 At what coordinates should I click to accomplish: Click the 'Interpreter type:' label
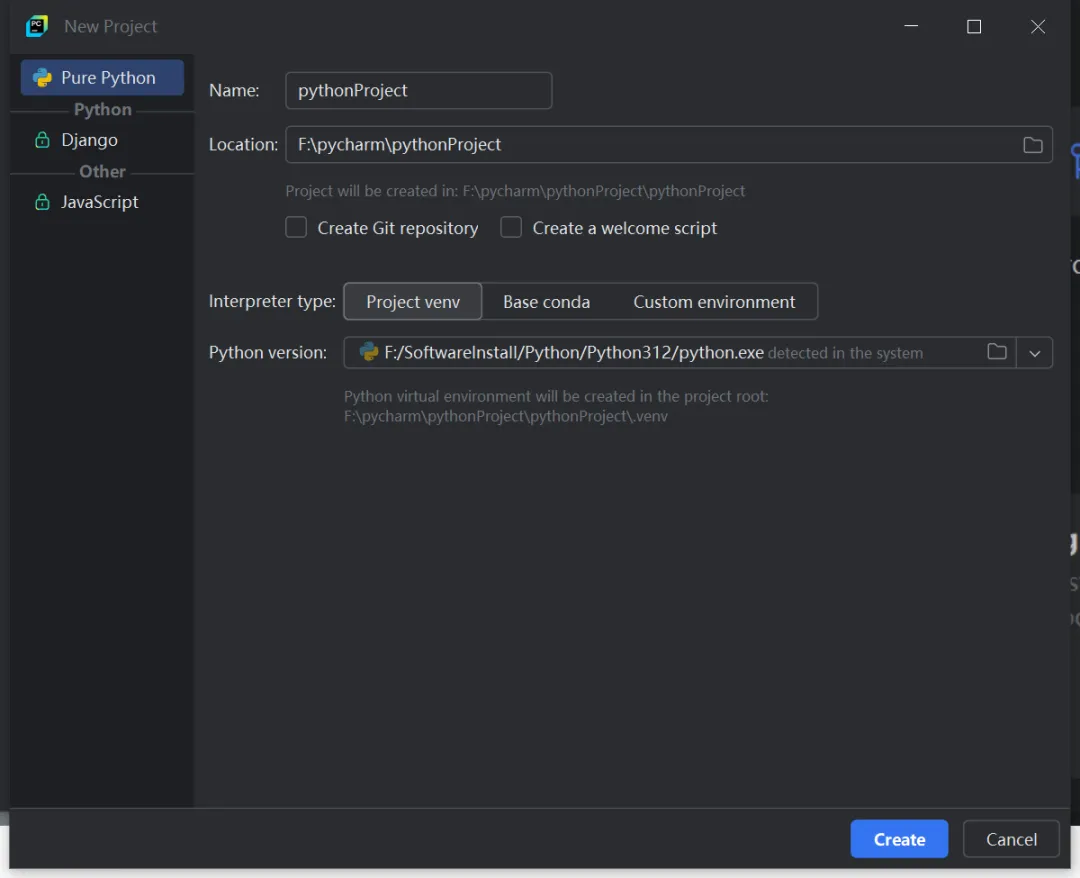(x=272, y=302)
